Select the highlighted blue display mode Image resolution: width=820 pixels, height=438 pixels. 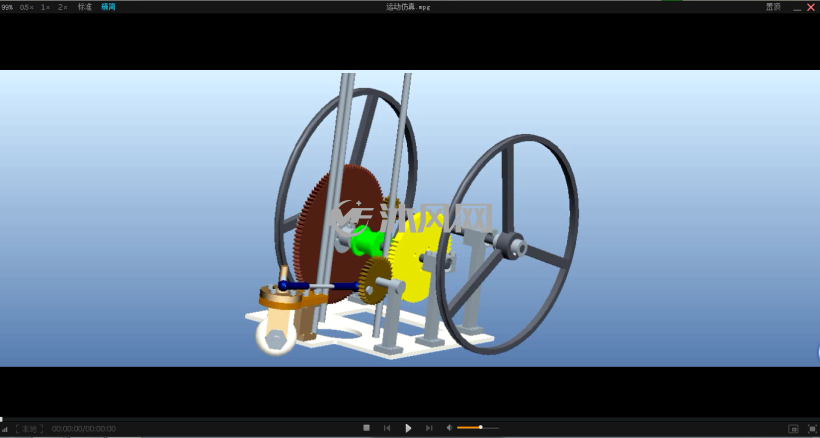tap(108, 7)
